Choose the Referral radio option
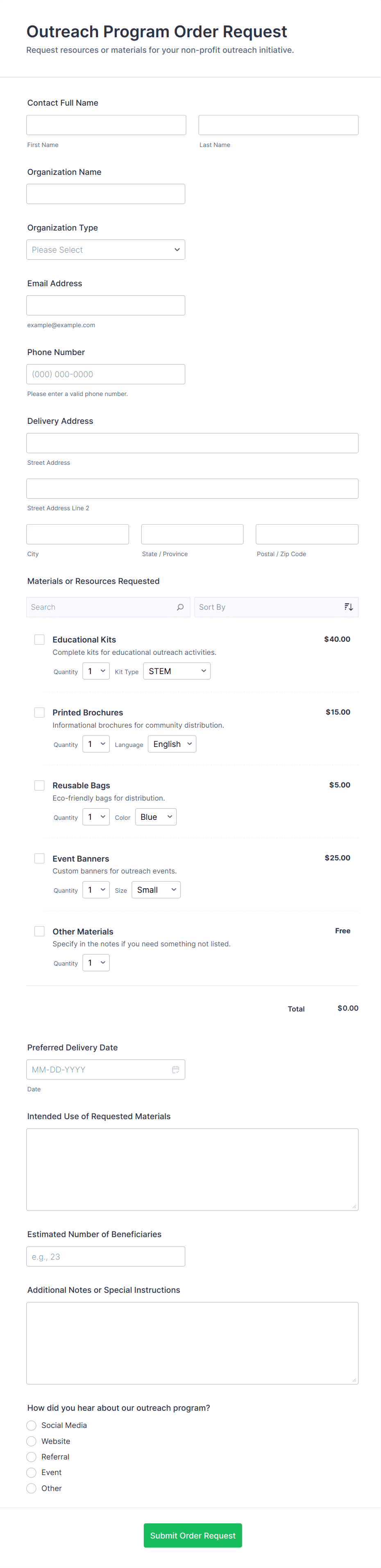 (32, 1457)
